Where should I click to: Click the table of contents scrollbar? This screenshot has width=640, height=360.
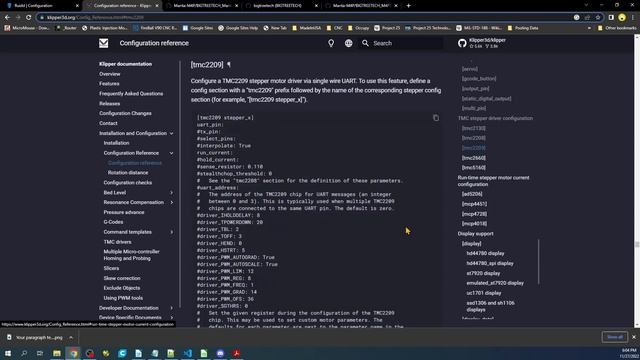(x=539, y=261)
